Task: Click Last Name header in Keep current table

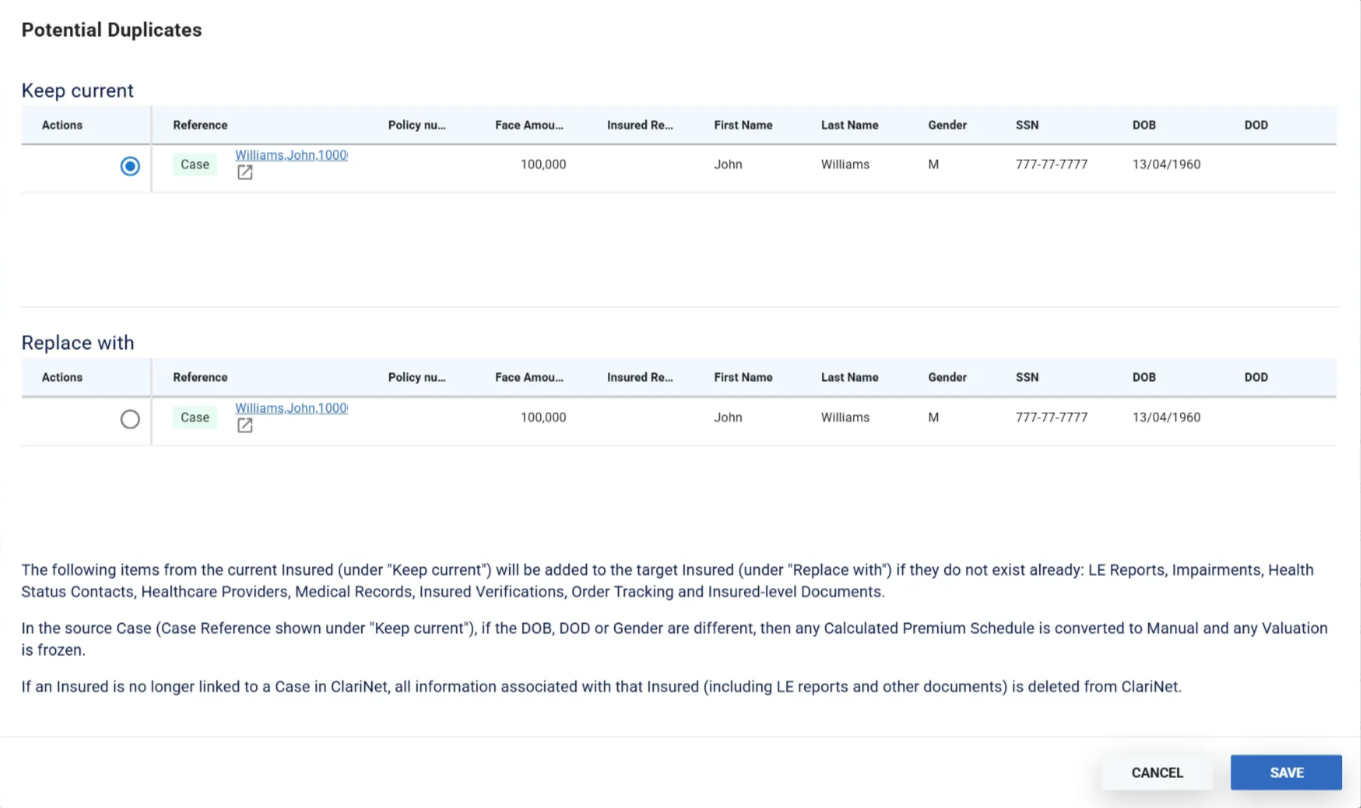Action: pos(849,125)
